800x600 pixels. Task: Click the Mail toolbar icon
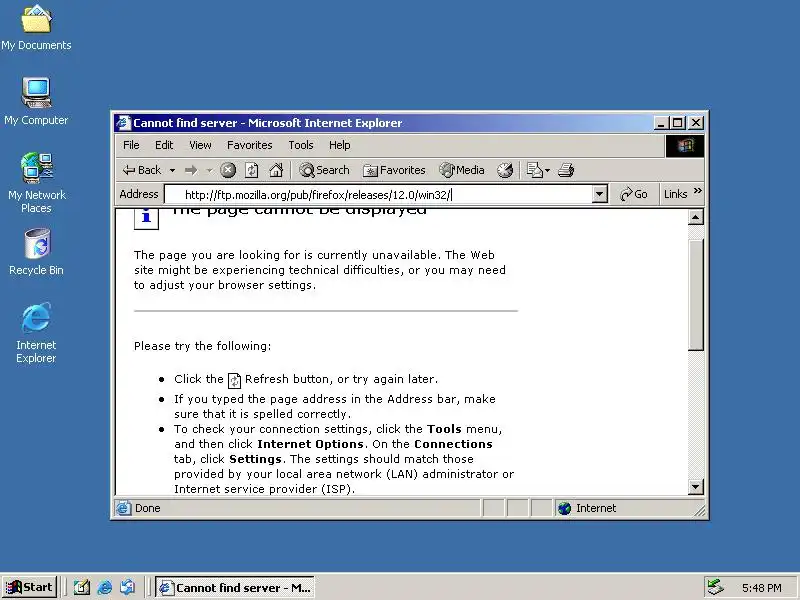pos(534,170)
